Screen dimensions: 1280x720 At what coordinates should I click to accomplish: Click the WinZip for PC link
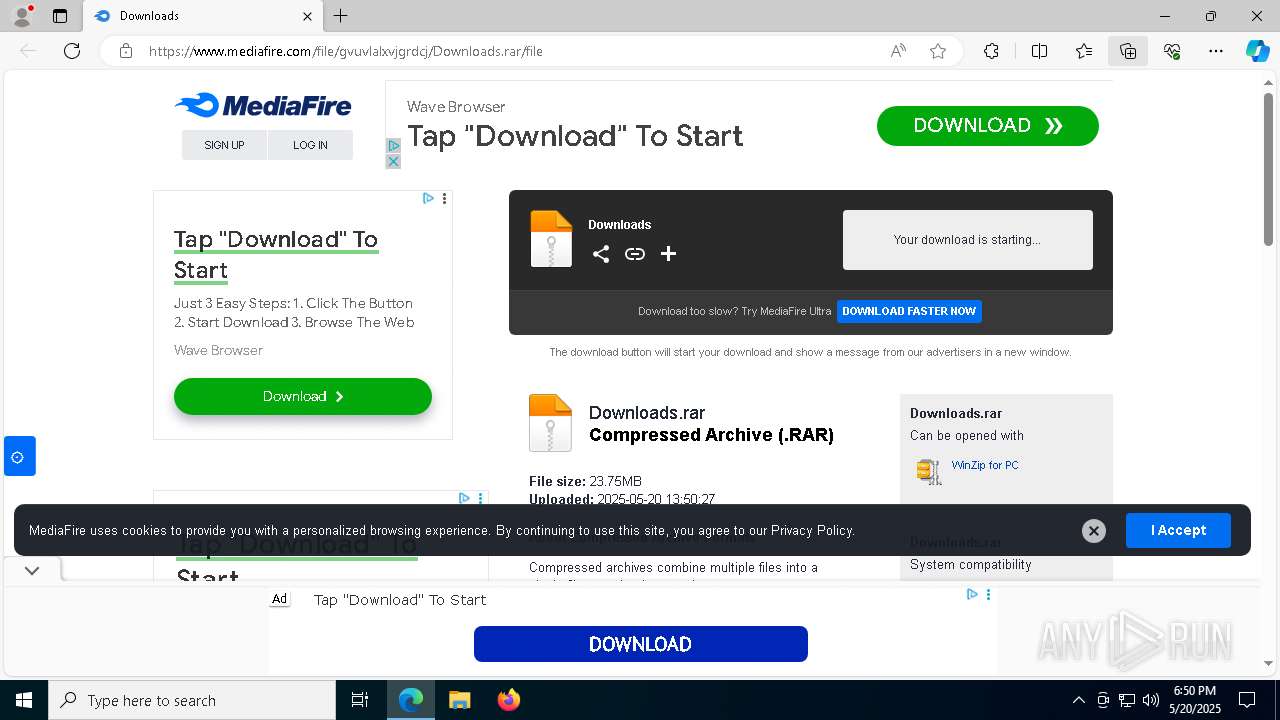(x=985, y=465)
